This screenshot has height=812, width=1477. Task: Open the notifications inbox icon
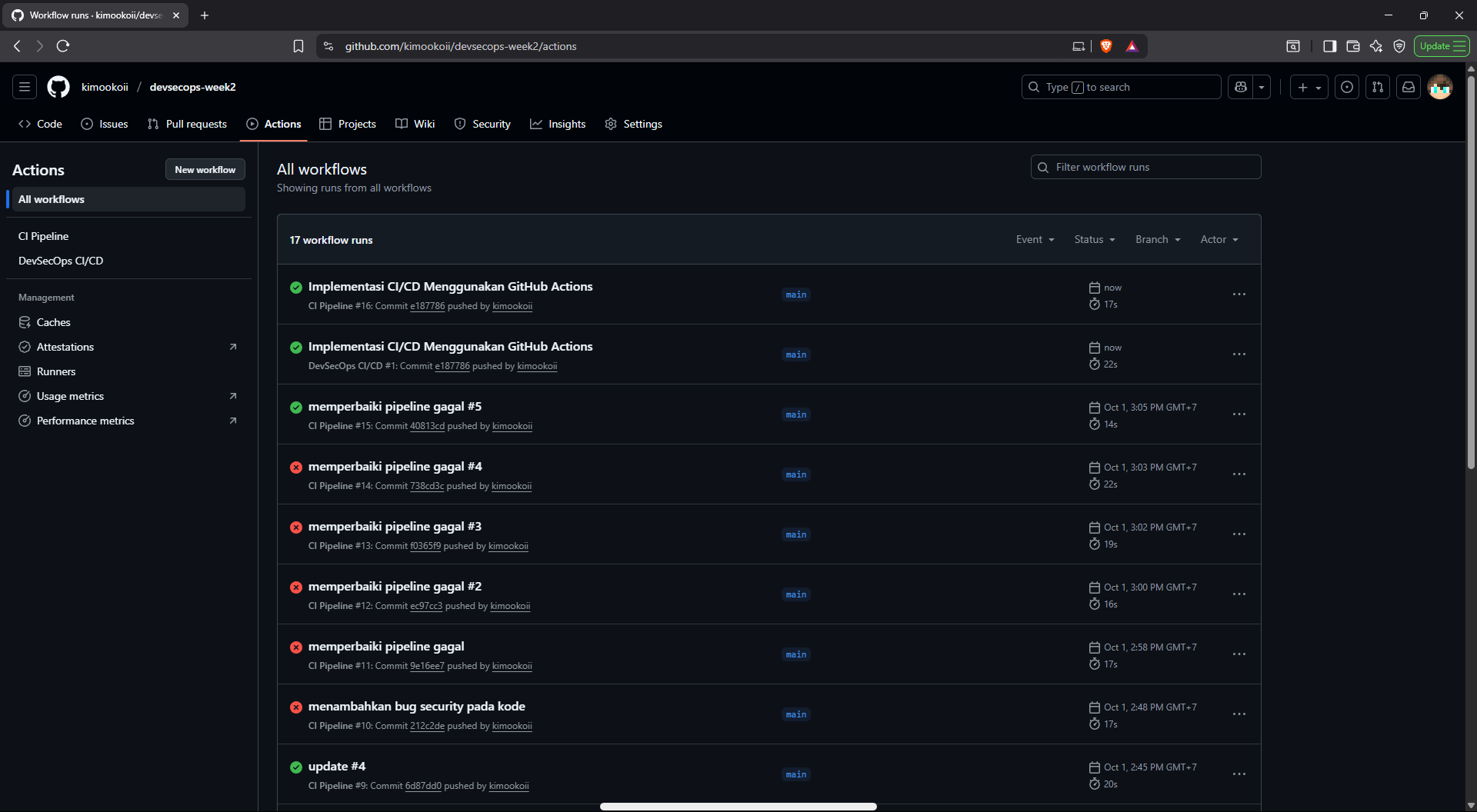click(x=1409, y=87)
